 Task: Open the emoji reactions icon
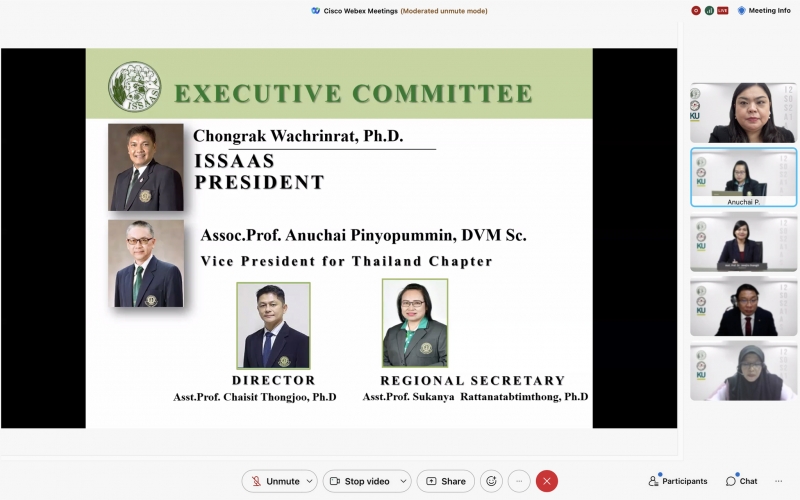[491, 481]
